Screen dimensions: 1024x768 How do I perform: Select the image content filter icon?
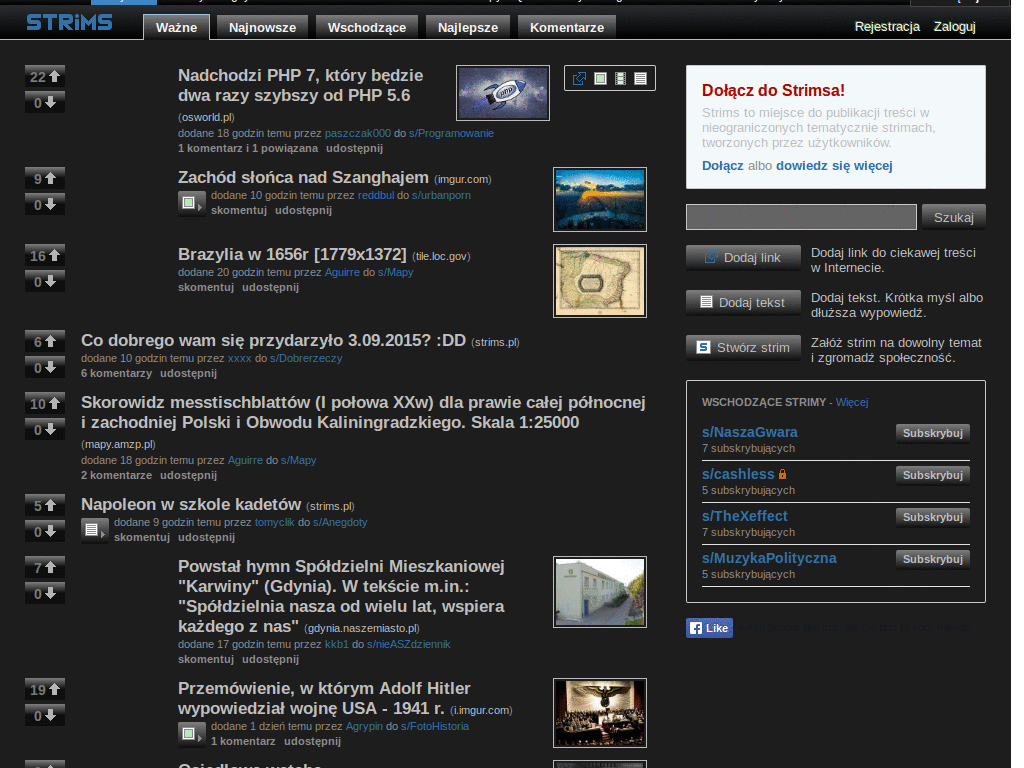[600, 78]
